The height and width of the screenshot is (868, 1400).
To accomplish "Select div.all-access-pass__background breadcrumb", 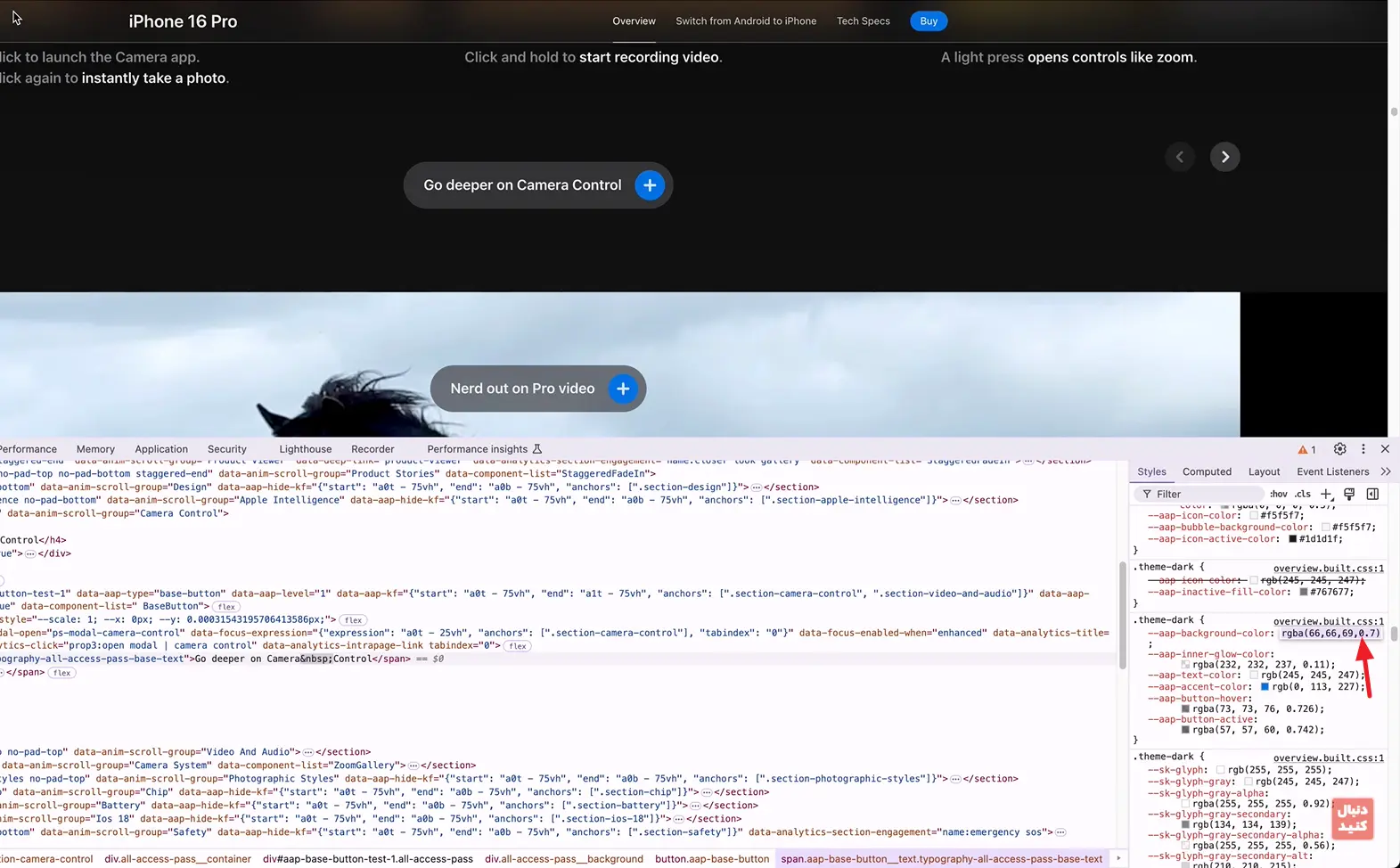I will coord(564,859).
